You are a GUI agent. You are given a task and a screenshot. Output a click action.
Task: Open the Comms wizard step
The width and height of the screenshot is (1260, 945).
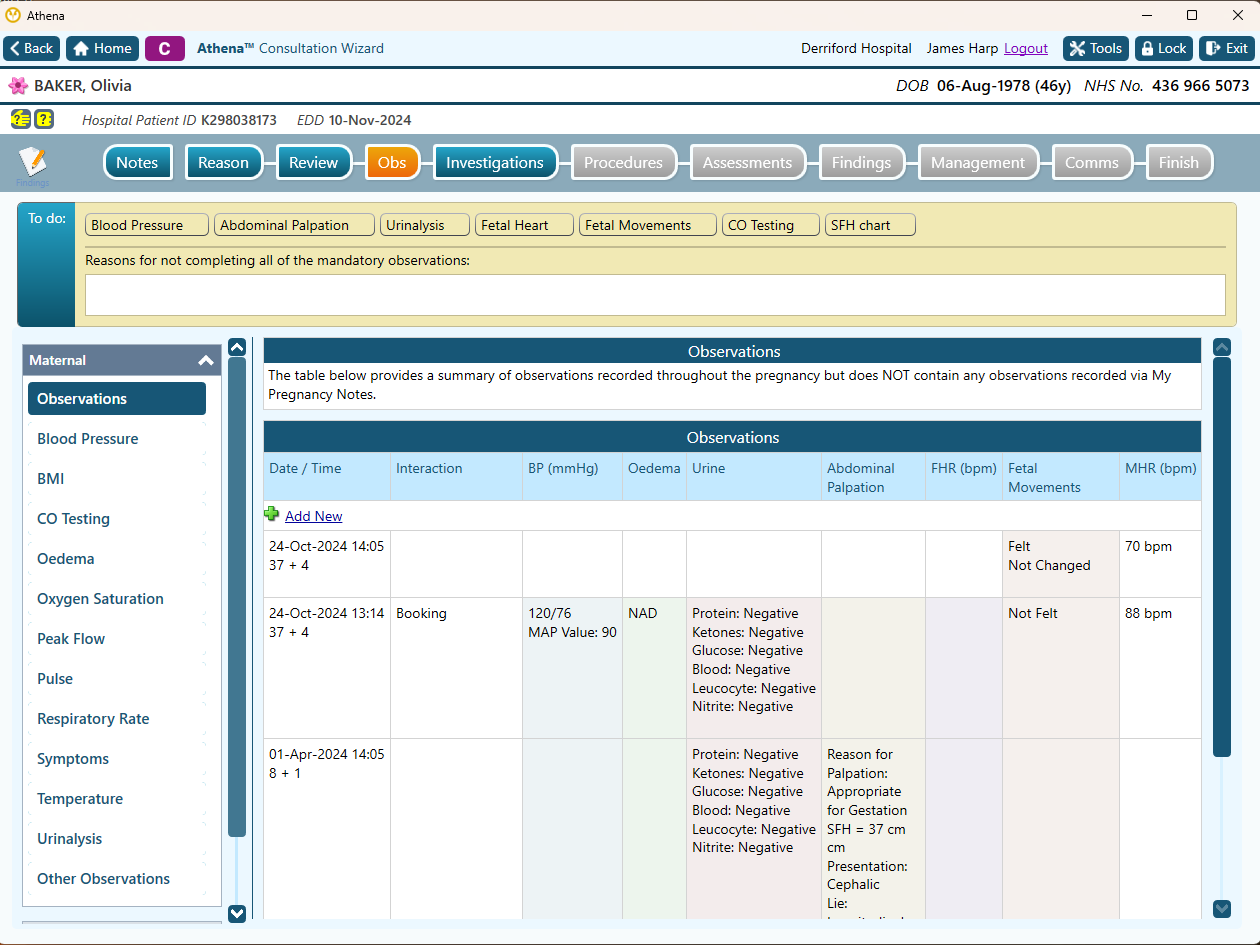[1092, 163]
